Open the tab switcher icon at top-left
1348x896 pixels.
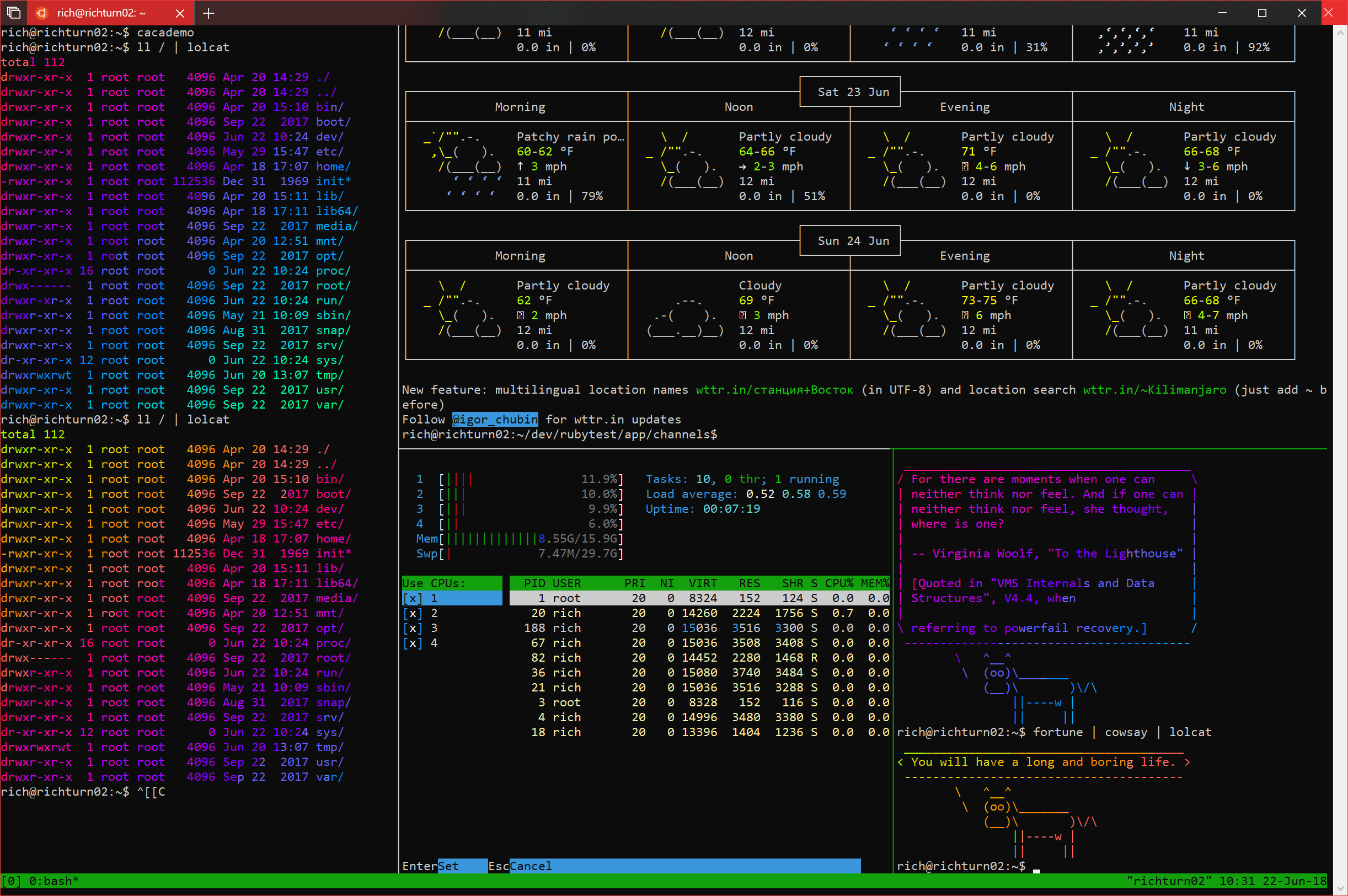pos(13,13)
